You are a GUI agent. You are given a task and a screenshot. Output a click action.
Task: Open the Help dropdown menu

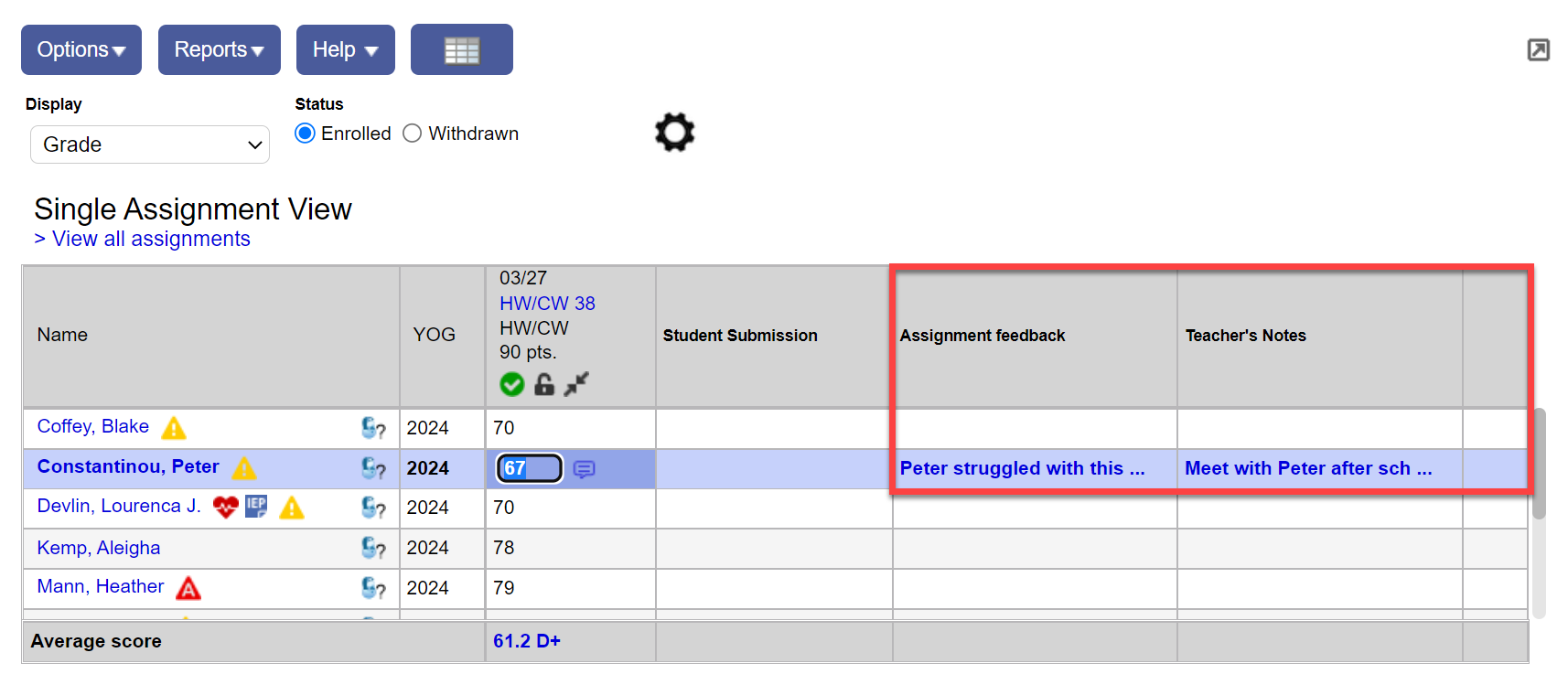click(345, 49)
